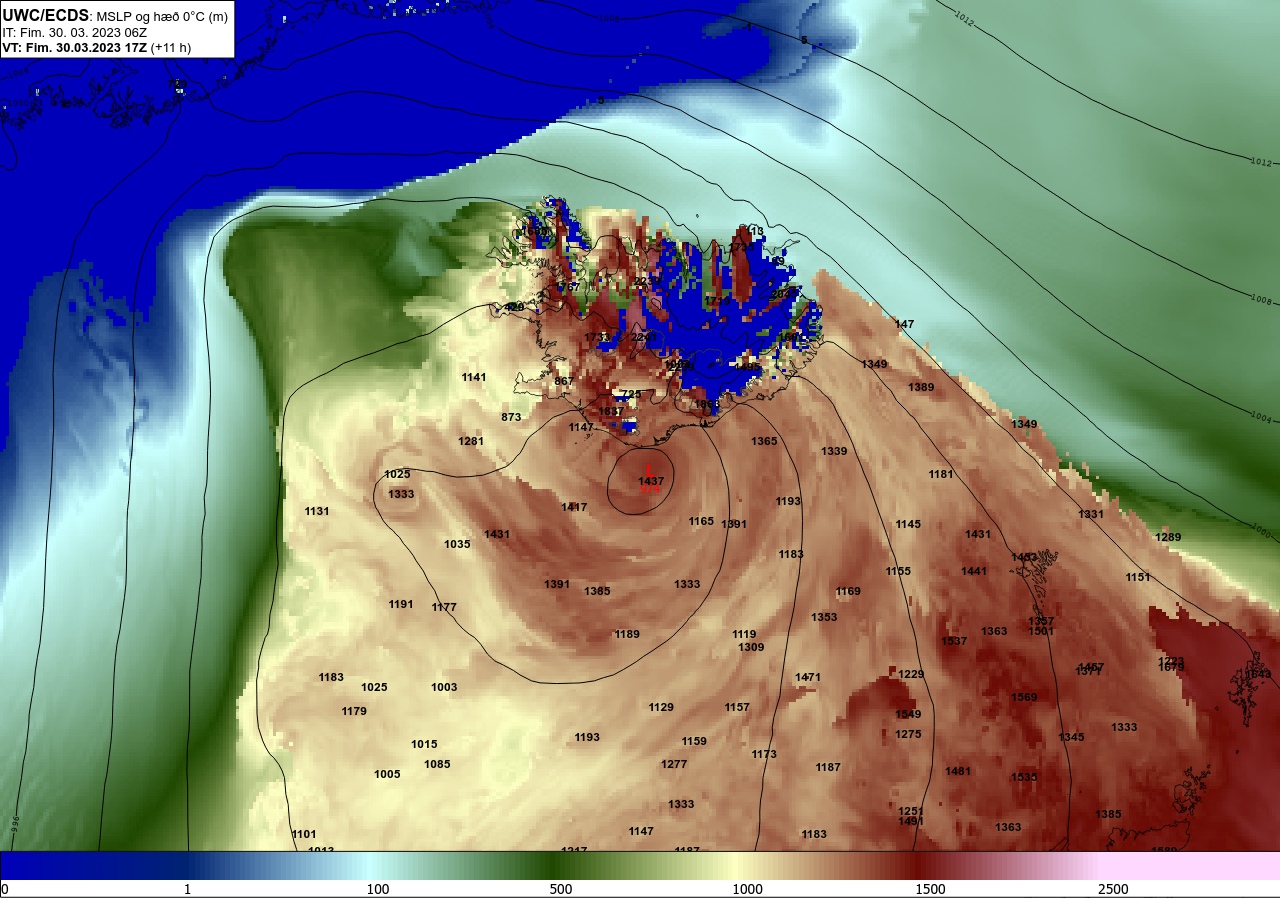This screenshot has width=1280, height=898.
Task: Click the 1141 height value
Action: (x=474, y=377)
